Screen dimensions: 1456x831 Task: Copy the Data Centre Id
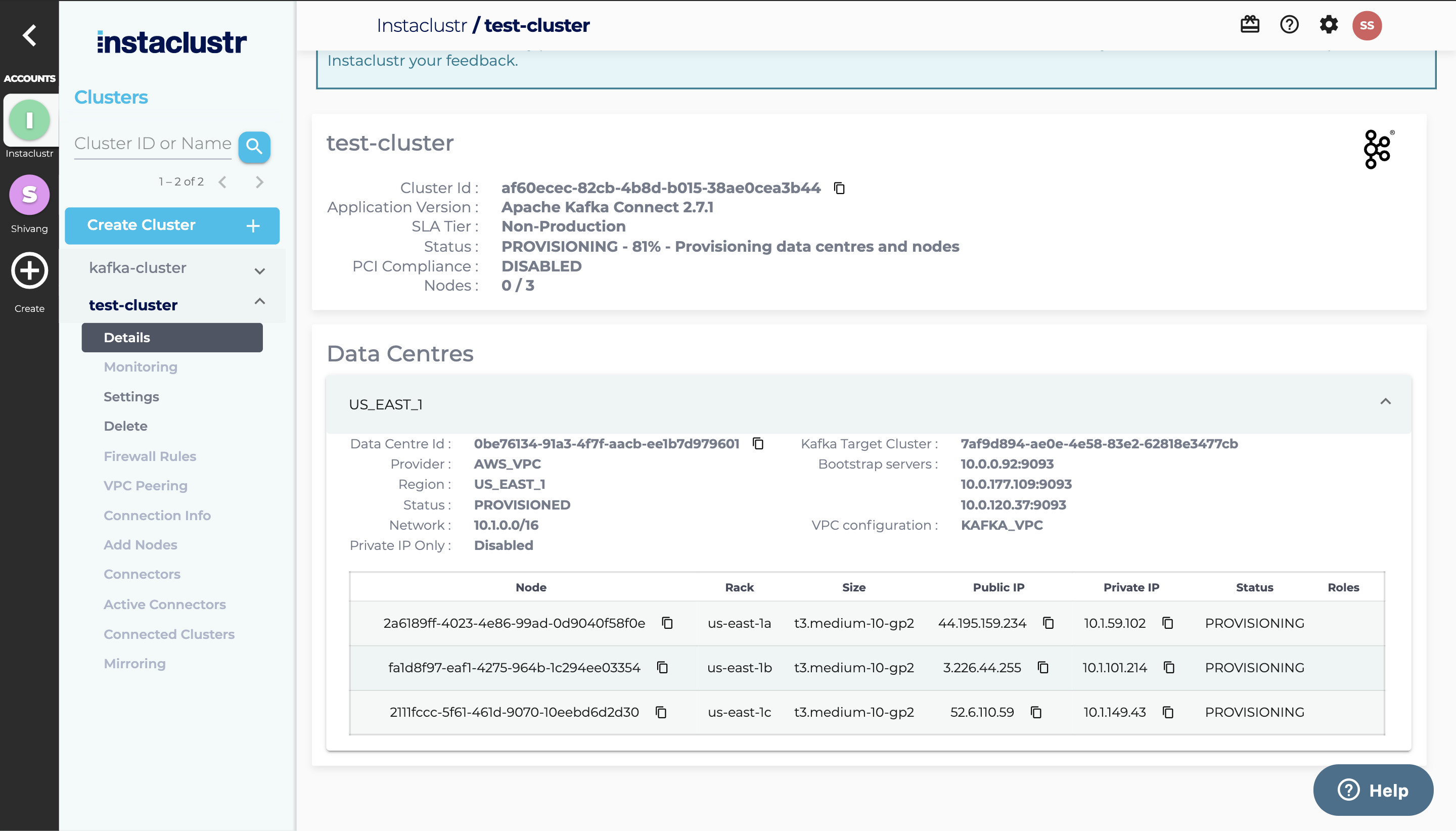tap(758, 443)
